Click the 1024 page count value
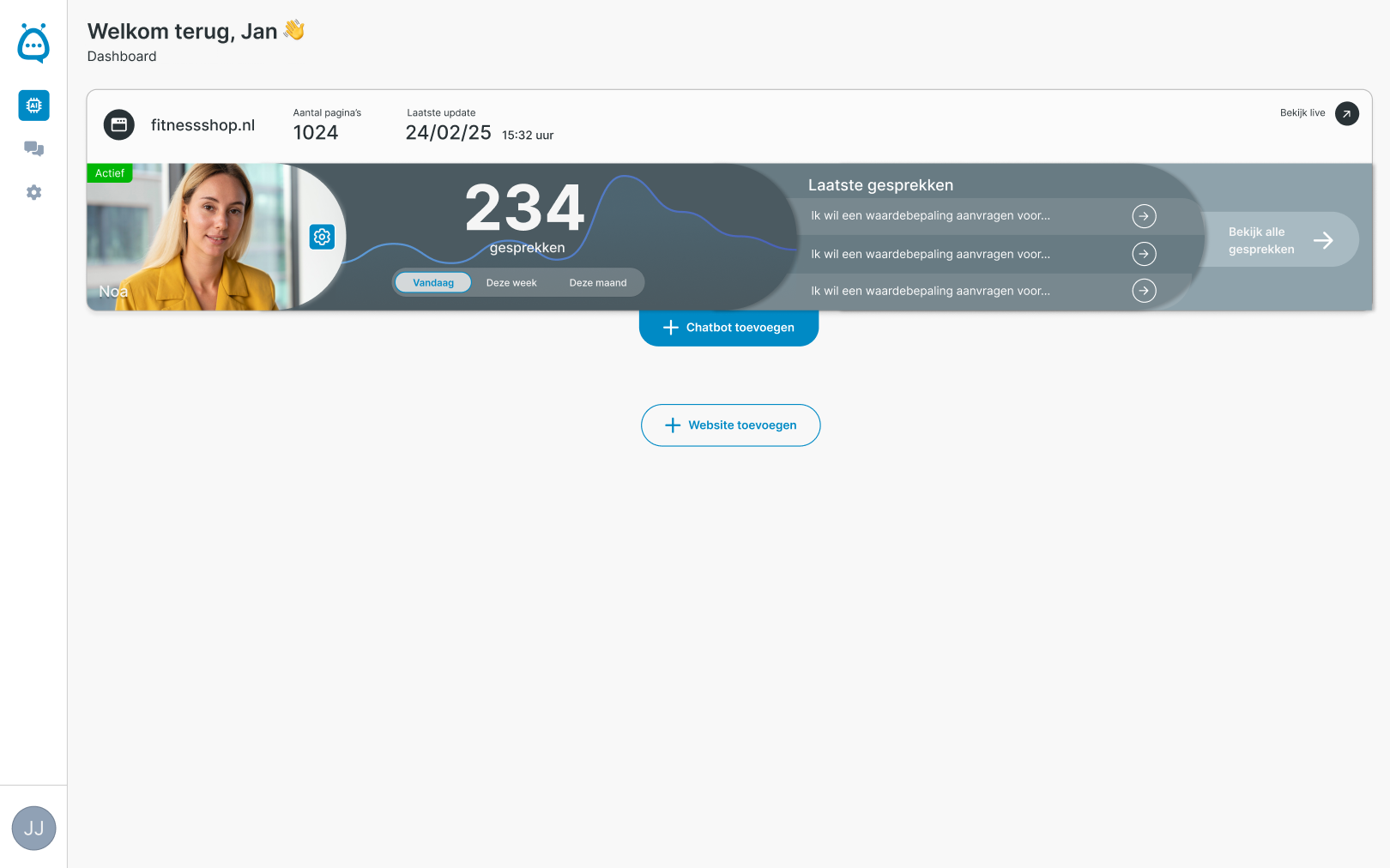The height and width of the screenshot is (868, 1390). tap(316, 133)
